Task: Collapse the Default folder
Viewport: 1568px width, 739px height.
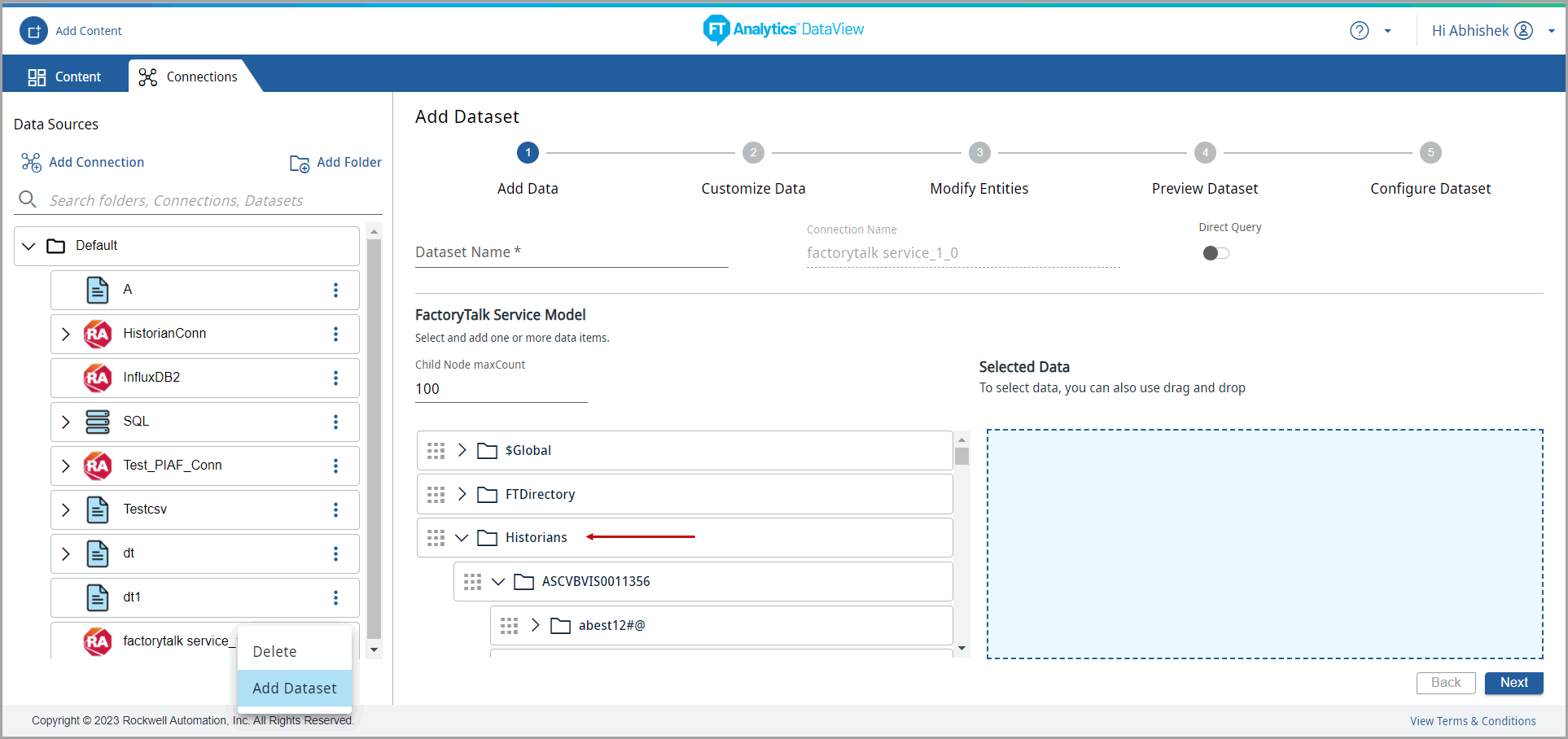Action: [x=28, y=246]
